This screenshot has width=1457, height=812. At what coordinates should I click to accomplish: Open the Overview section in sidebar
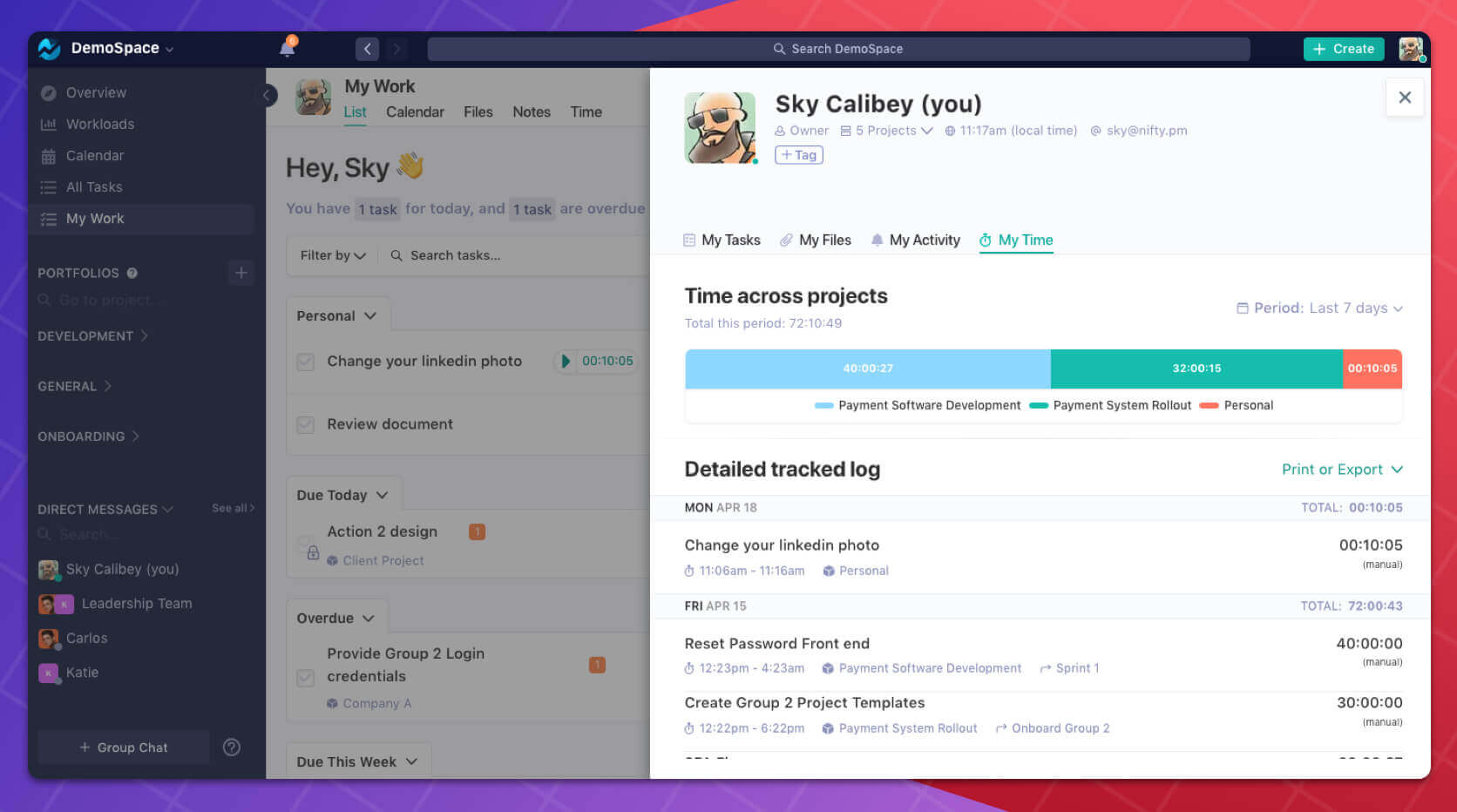94,92
